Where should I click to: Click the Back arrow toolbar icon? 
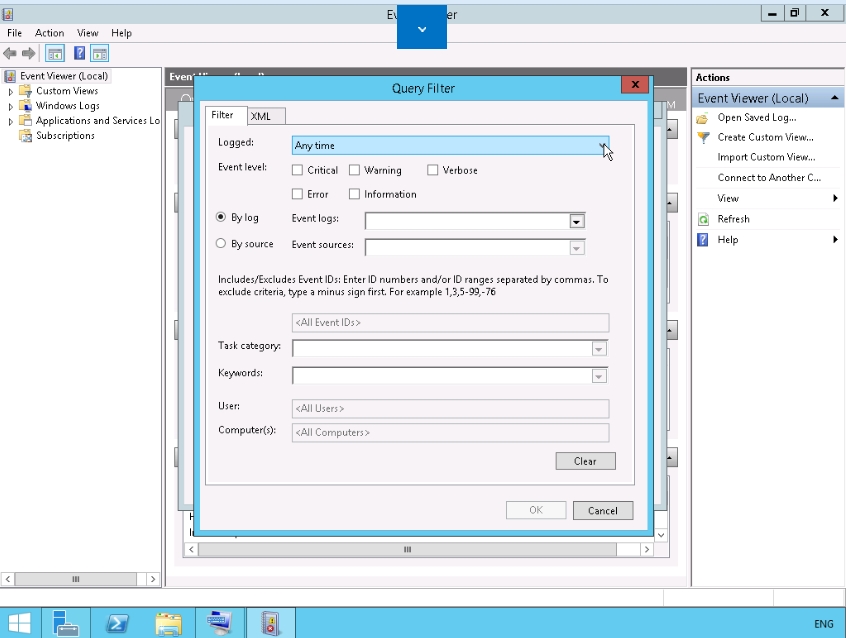(x=10, y=53)
